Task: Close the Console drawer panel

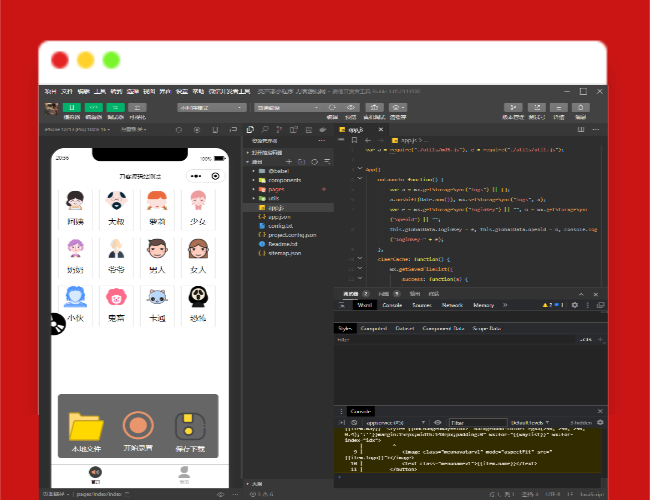Action: coord(600,411)
